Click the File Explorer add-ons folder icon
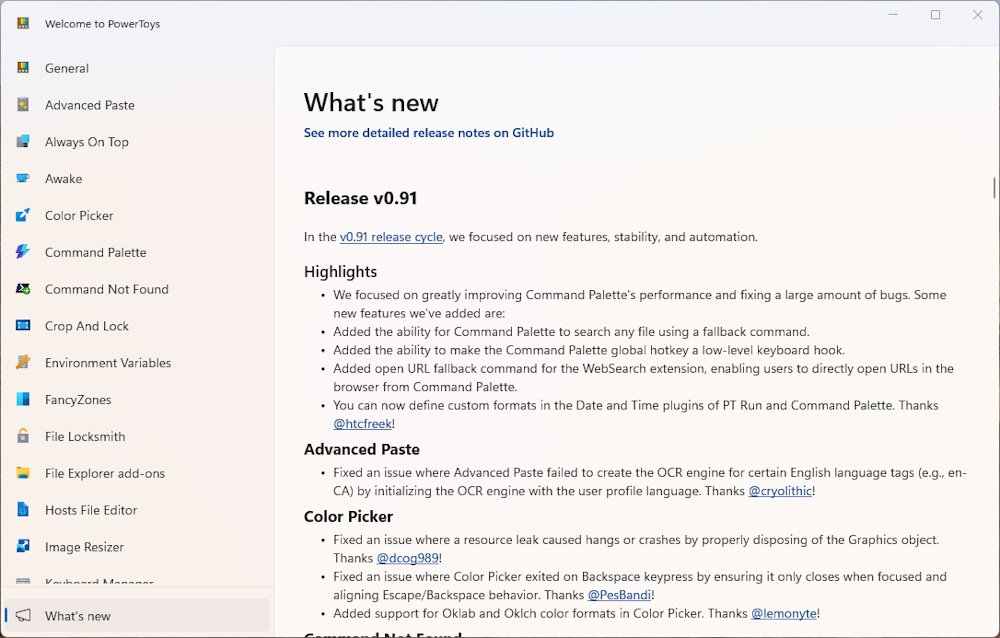The height and width of the screenshot is (638, 1000). click(23, 473)
